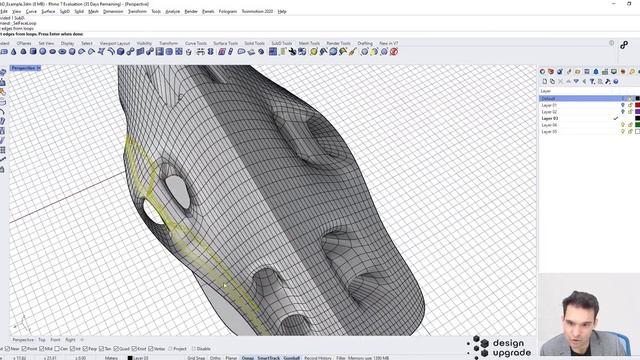Viewport: 640px width, 360px height.
Task: Click the New Sublayer icon in Layers panel
Action: click(x=552, y=82)
